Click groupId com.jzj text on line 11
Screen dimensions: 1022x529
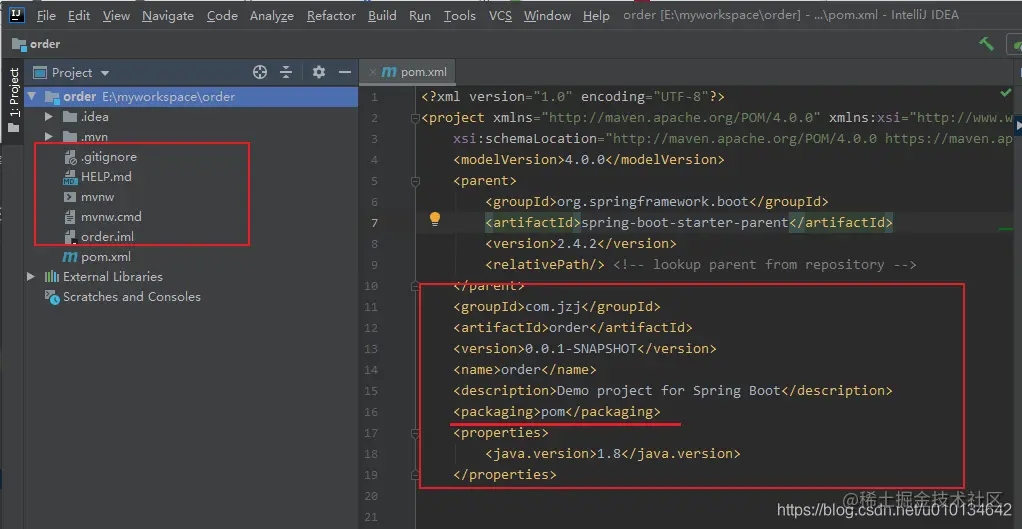click(557, 306)
